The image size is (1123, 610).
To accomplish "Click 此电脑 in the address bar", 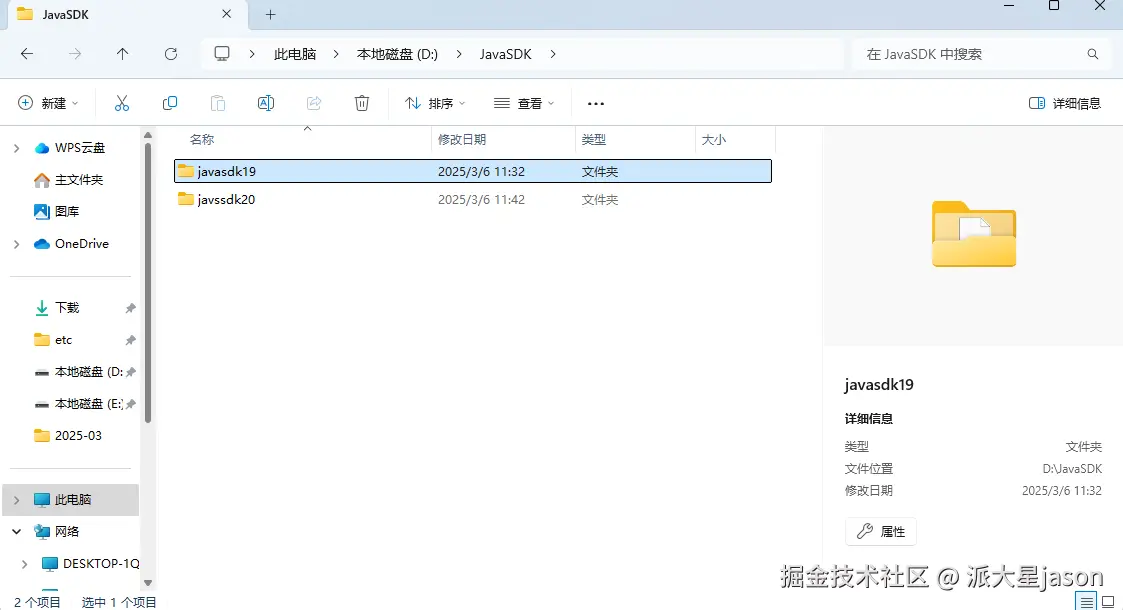I will [295, 54].
